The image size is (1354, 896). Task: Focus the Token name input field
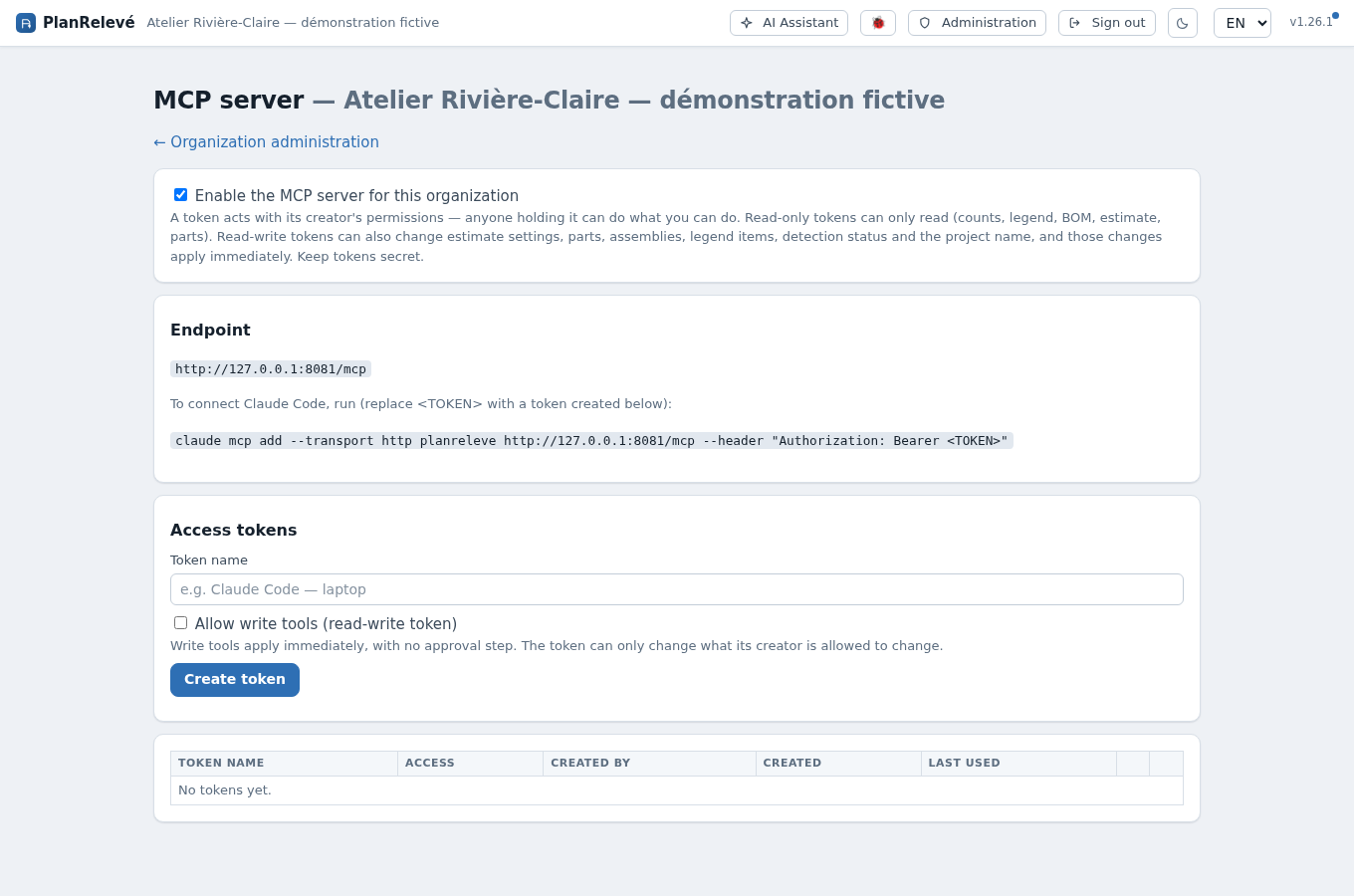[x=677, y=589]
